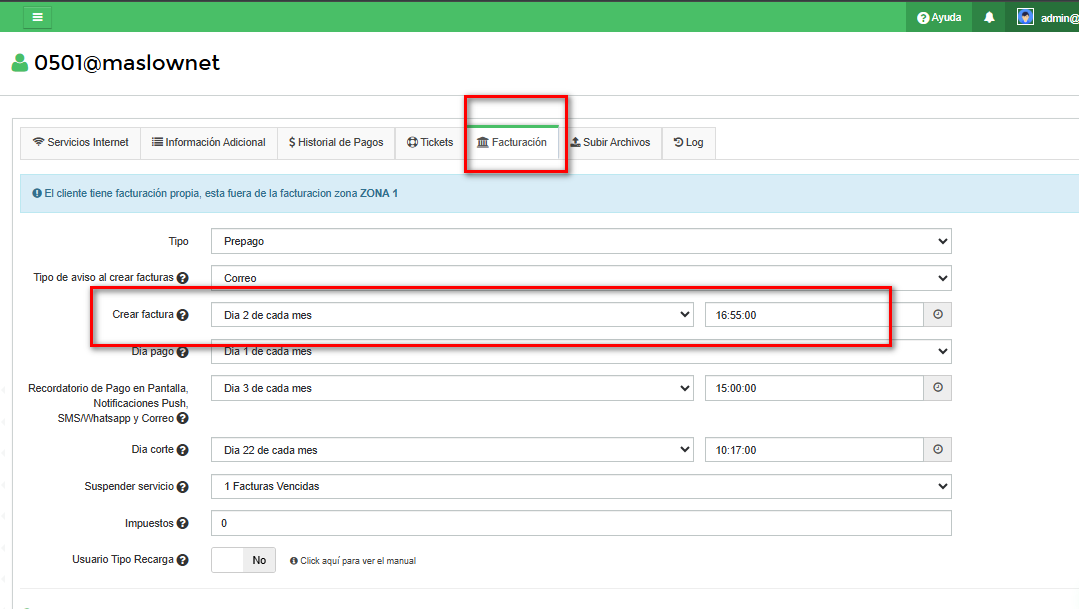Open the Tipo dropdown showing Prepago
1079x609 pixels.
(x=580, y=241)
